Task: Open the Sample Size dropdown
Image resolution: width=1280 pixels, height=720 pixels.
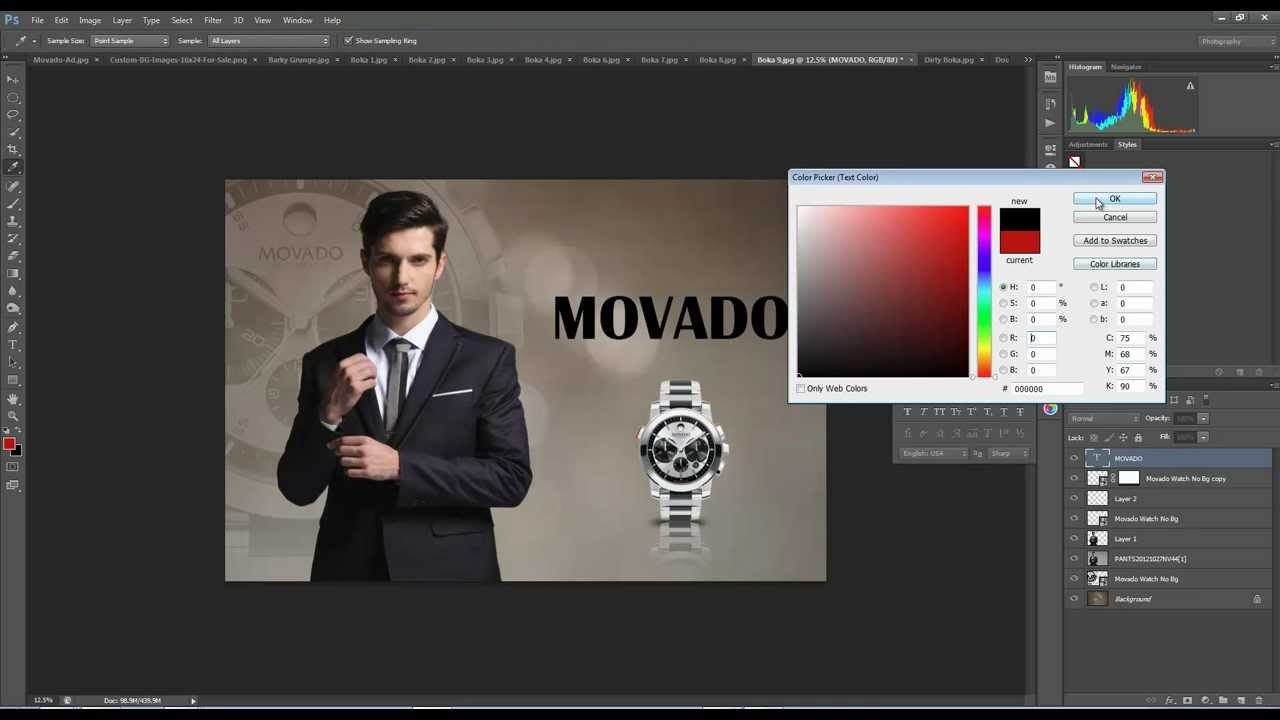Action: point(130,41)
